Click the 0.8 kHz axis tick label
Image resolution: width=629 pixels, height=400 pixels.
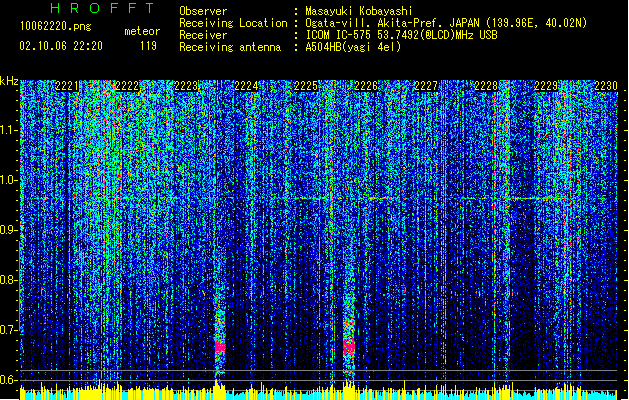tap(8, 280)
